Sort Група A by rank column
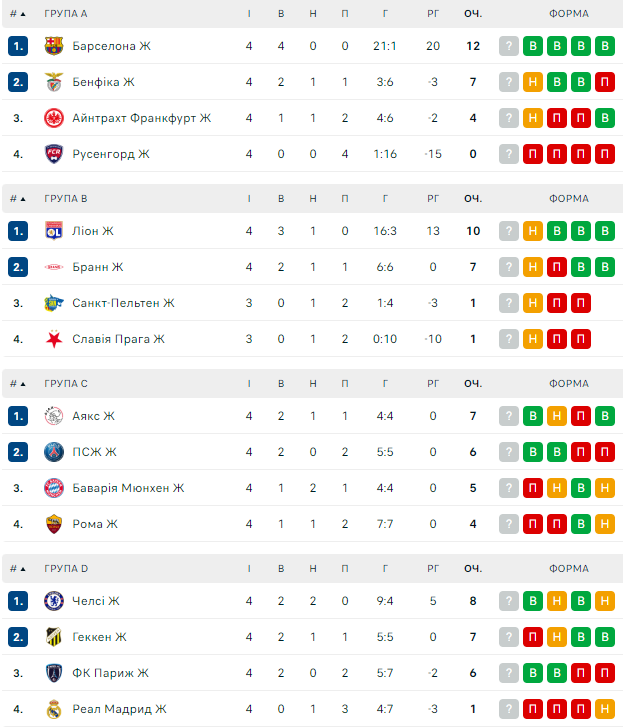 [x=18, y=14]
